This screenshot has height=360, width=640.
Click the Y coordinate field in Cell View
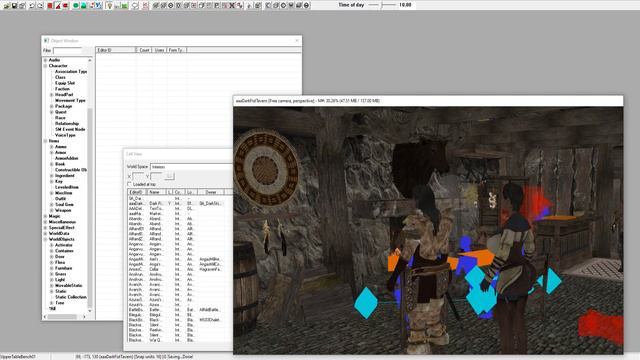[x=156, y=176]
